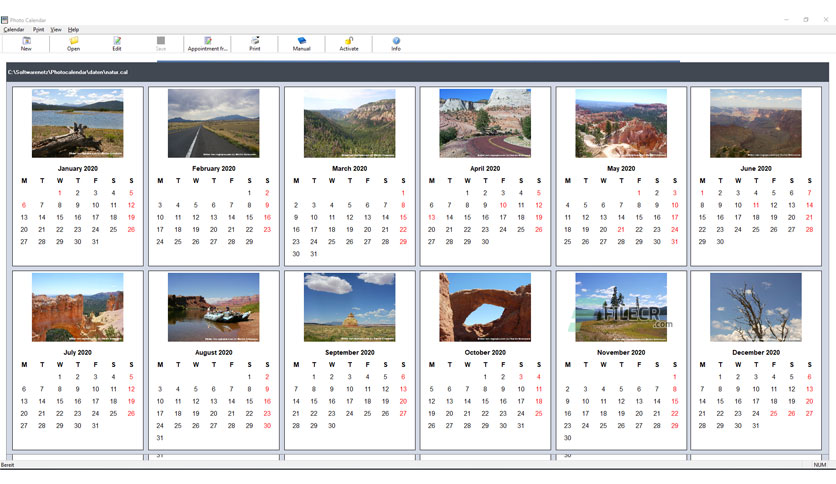Select the May 2020 red canyon photo
836x484 pixels.
coord(621,123)
